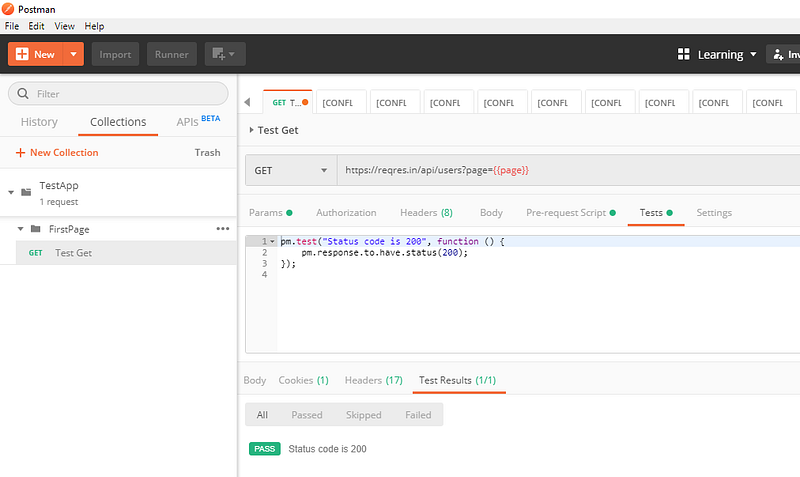Click '1 request' label under TestApp
The height and width of the screenshot is (477, 800).
click(x=59, y=202)
